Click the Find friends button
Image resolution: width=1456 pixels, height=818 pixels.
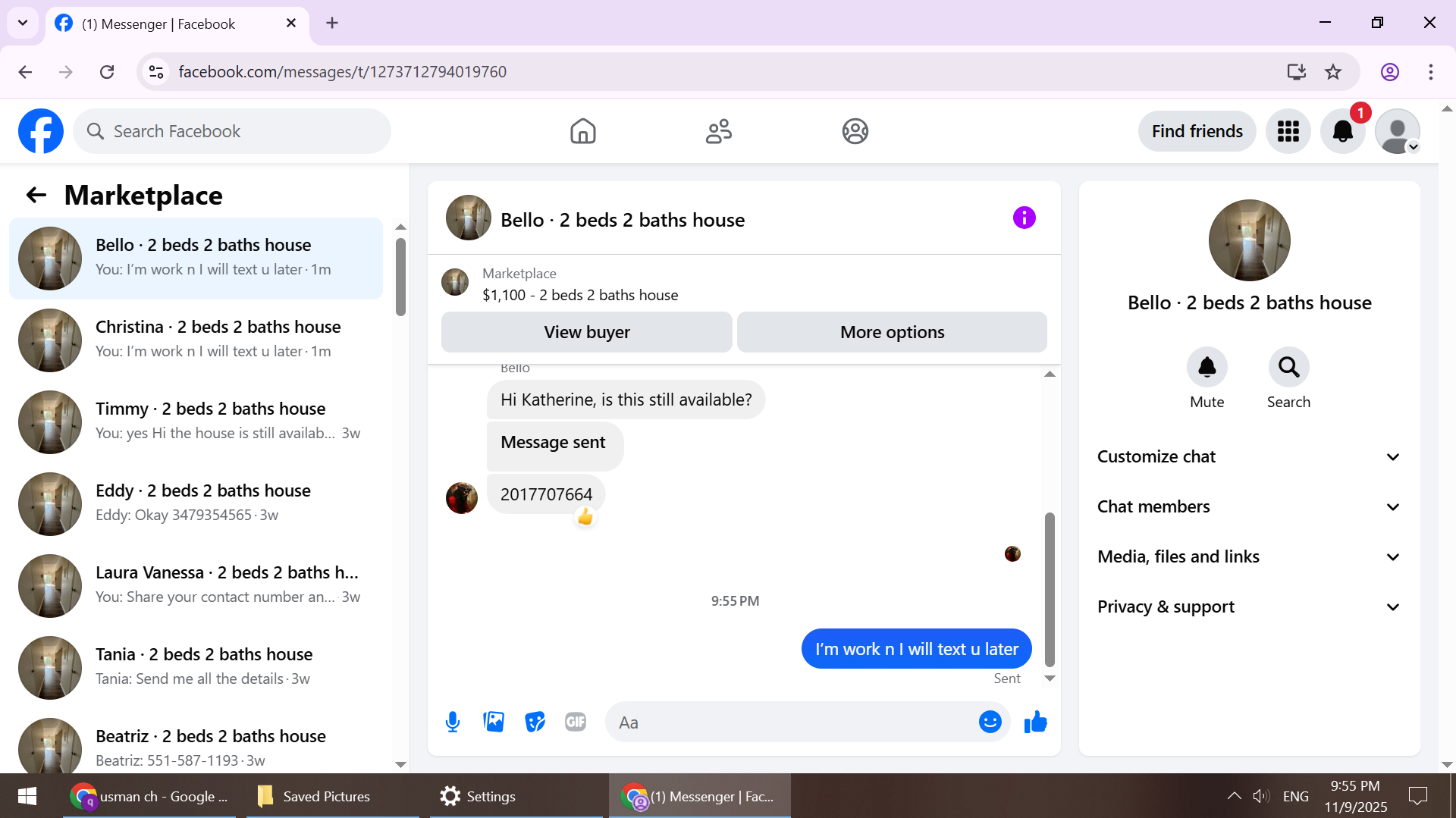1197,131
